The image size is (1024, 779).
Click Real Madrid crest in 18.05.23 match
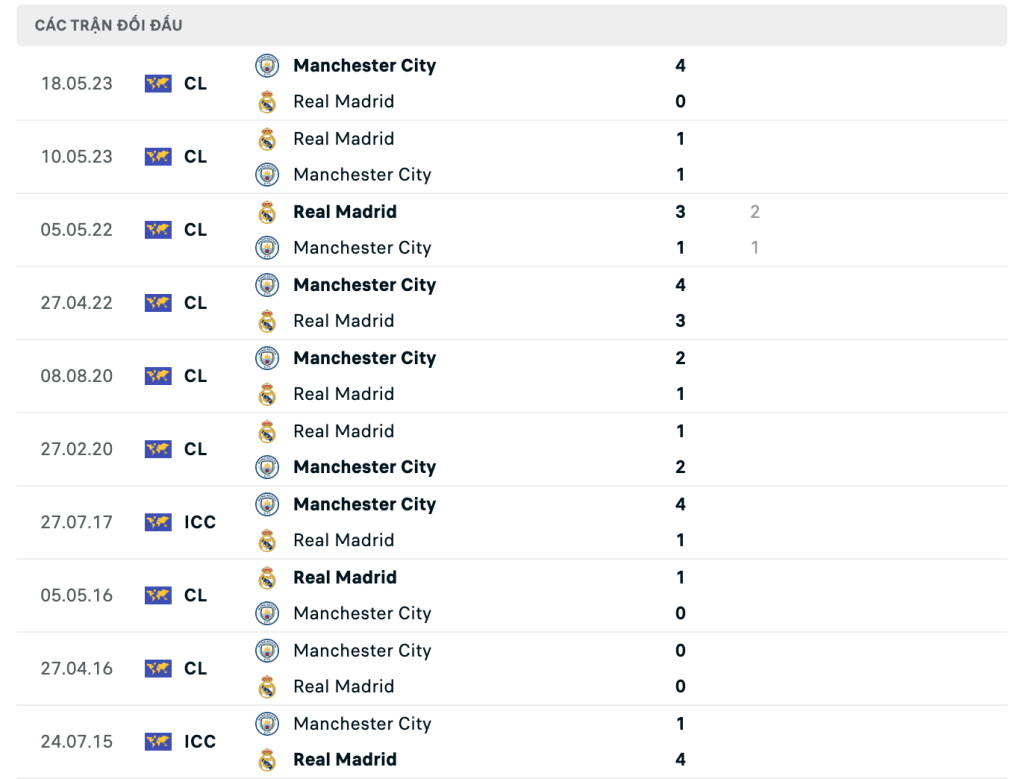click(x=266, y=102)
